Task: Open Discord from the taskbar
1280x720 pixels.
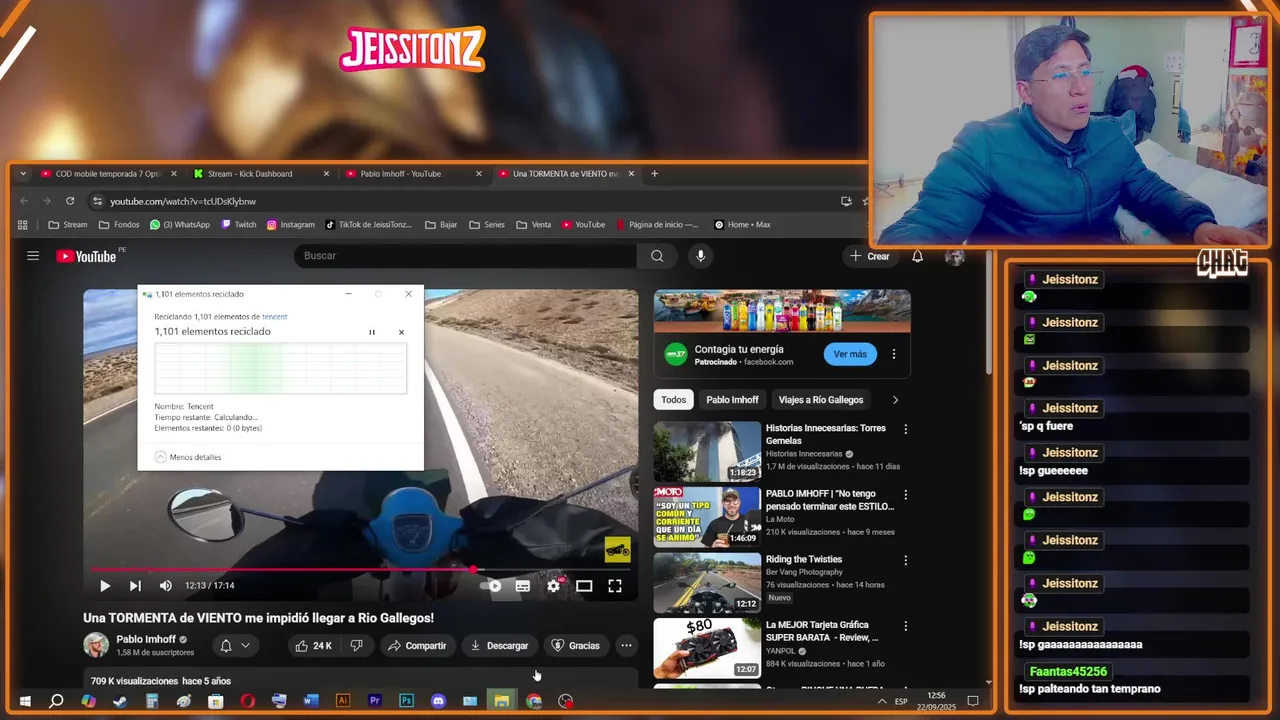Action: tap(438, 701)
